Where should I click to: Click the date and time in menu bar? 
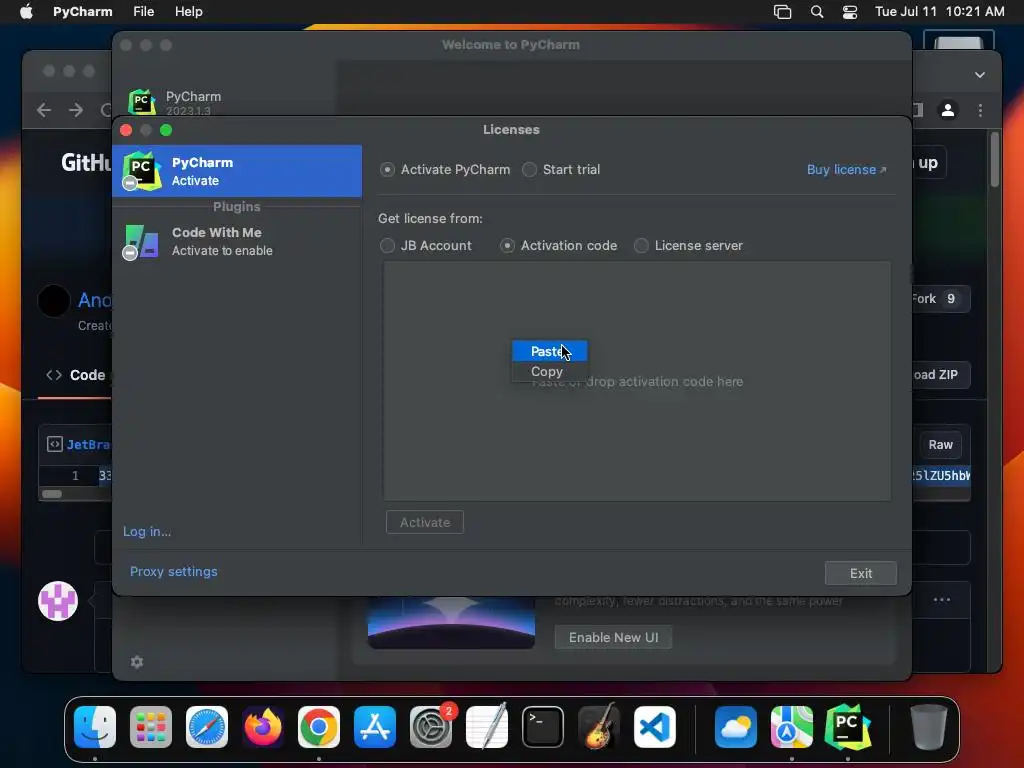click(939, 12)
